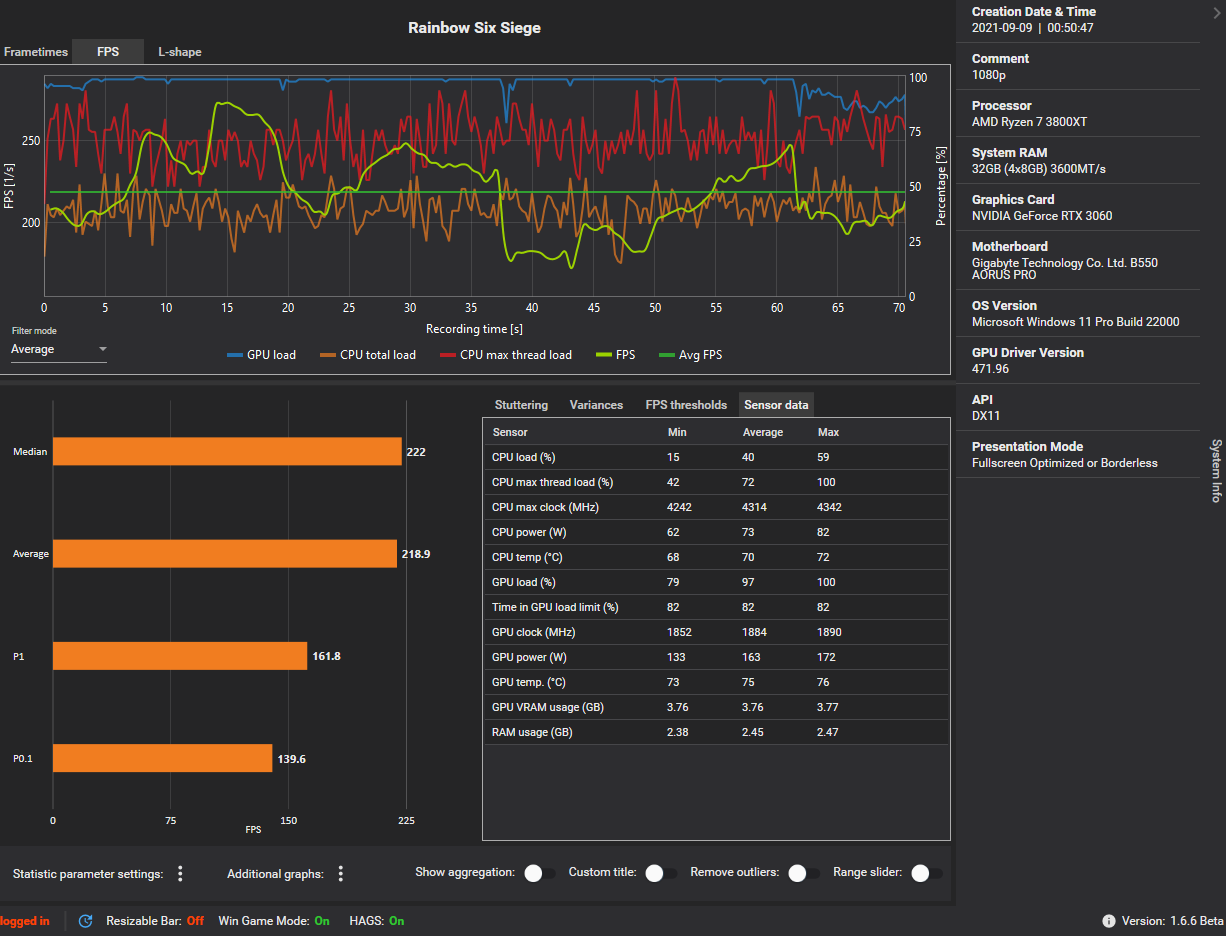Click the DX11 API value
The height and width of the screenshot is (936, 1226).
985,416
